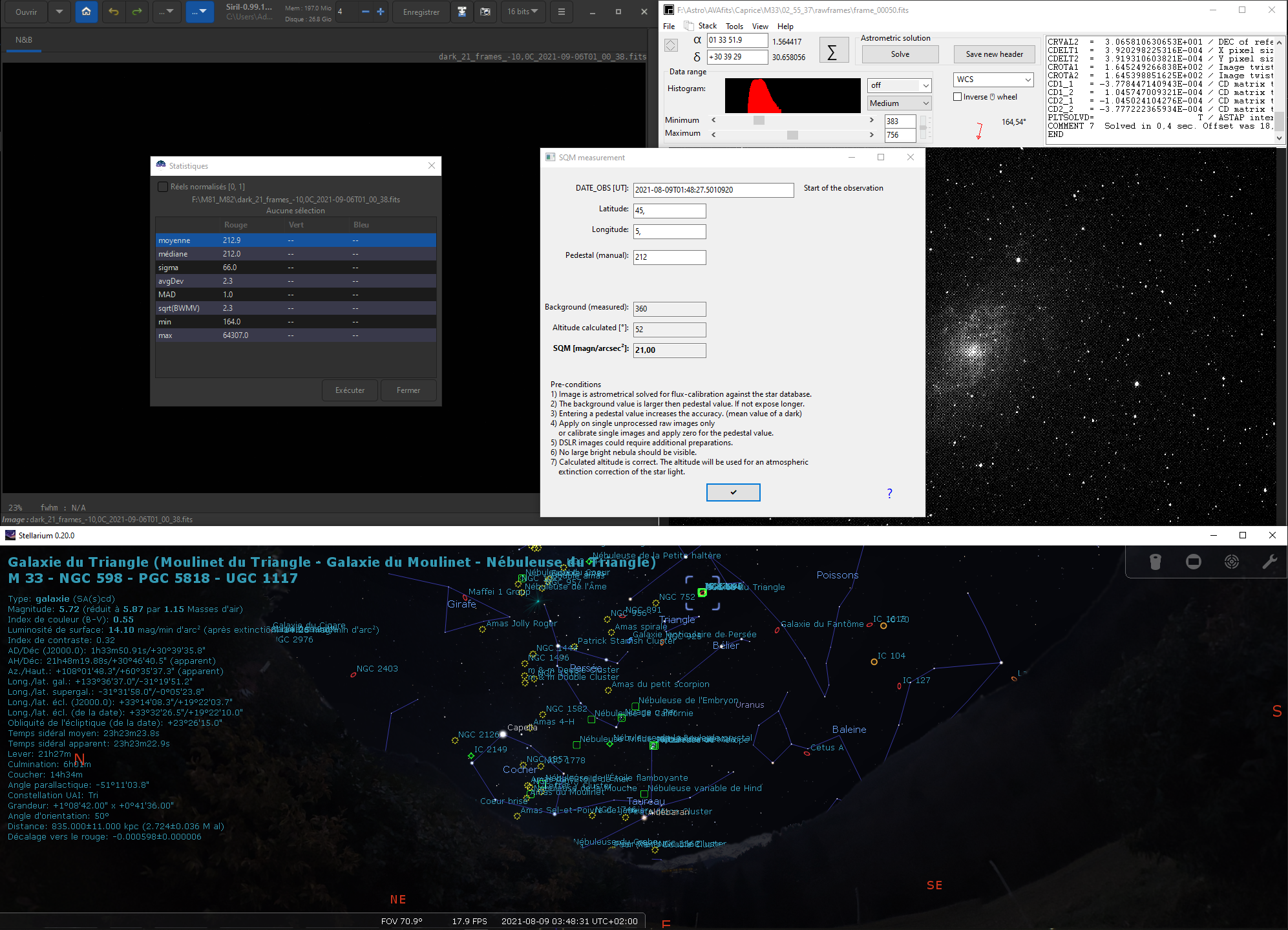Open the ASTAP File menu
This screenshot has width=1288, height=930.
pos(669,26)
